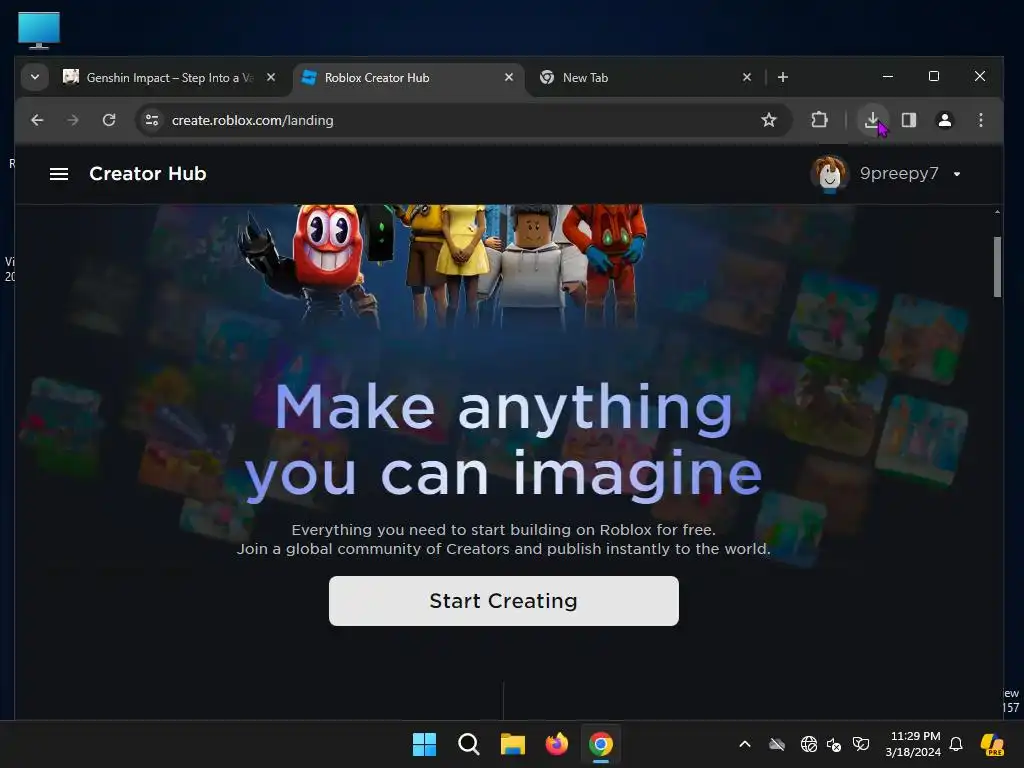The width and height of the screenshot is (1024, 768).
Task: Show hidden system tray icons
Action: (x=744, y=744)
